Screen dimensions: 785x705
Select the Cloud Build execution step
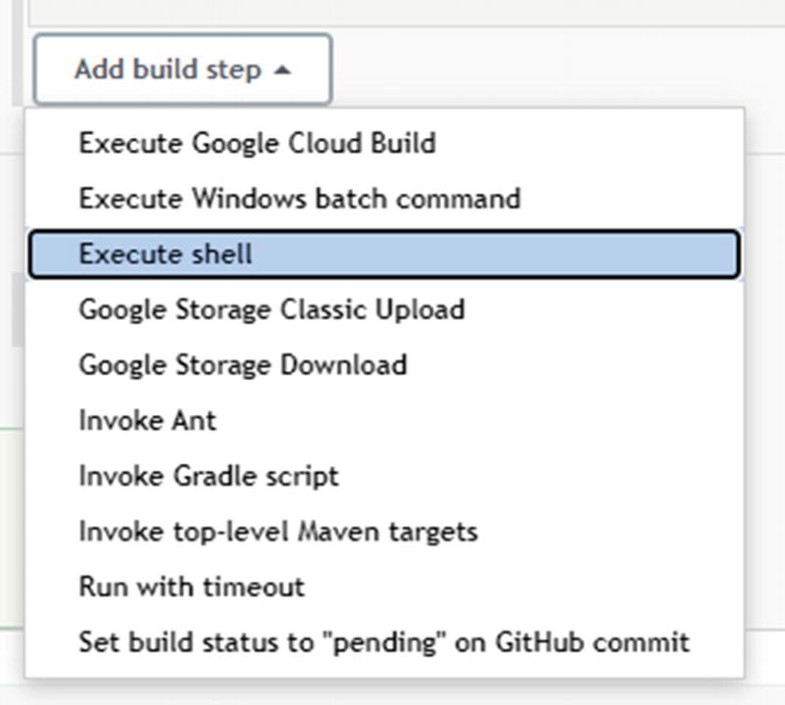pyautogui.click(x=257, y=143)
